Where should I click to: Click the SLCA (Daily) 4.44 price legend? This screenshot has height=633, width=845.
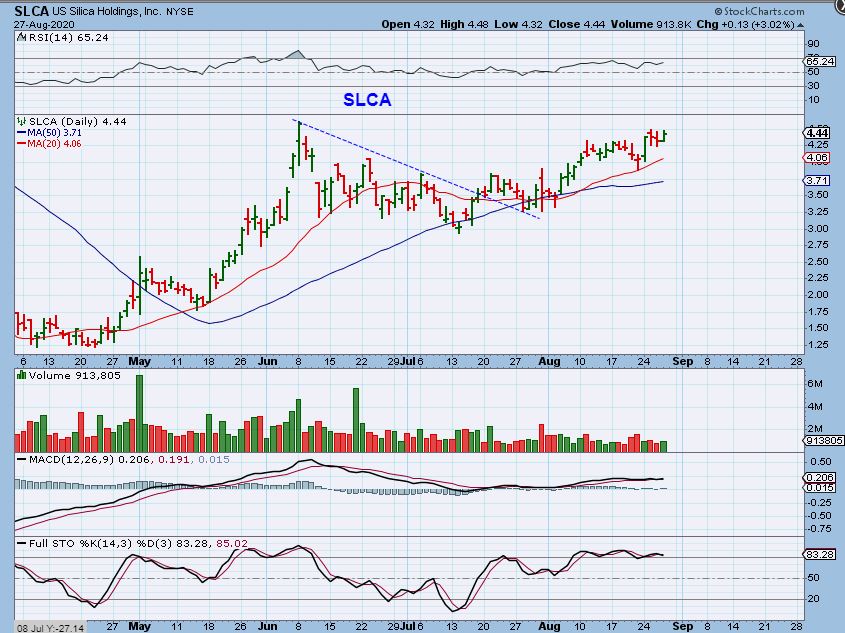point(78,122)
